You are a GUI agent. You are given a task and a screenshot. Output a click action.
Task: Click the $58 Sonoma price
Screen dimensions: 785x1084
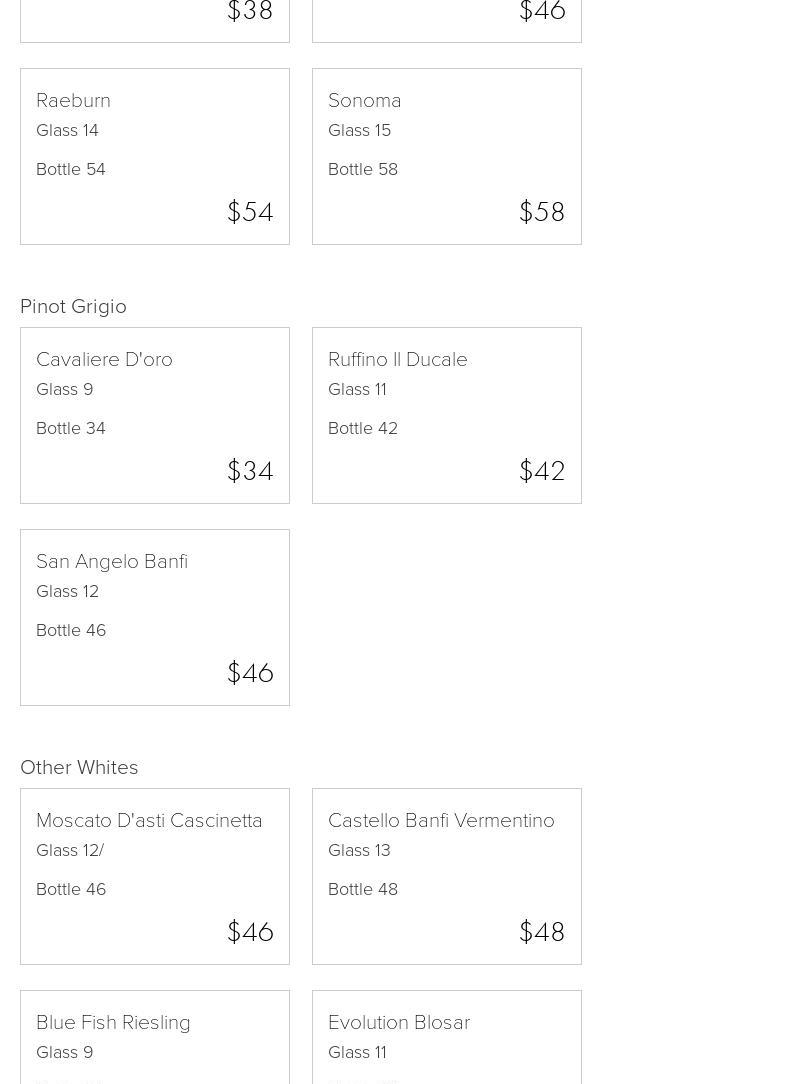point(542,212)
